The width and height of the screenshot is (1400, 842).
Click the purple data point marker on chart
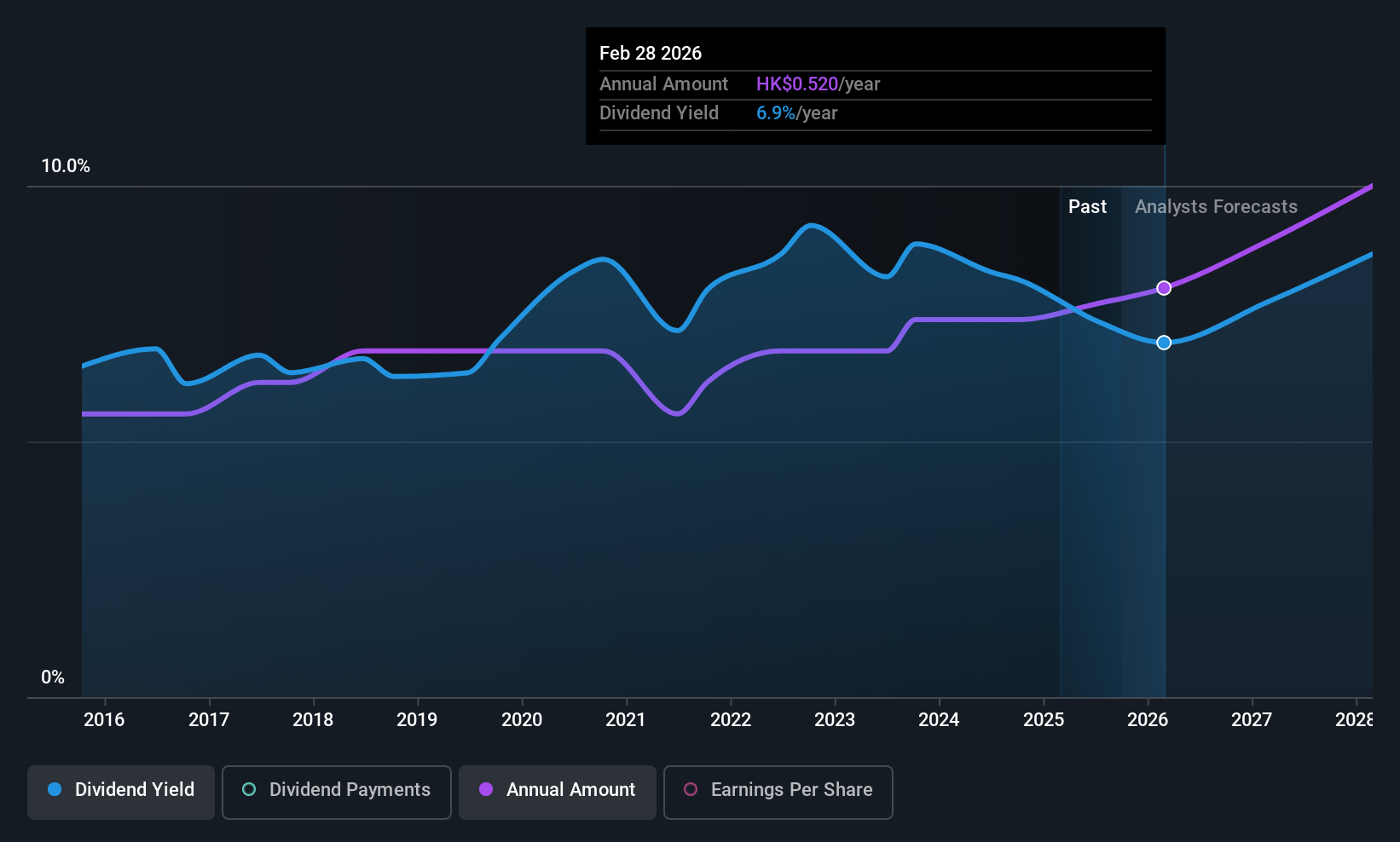[1164, 288]
